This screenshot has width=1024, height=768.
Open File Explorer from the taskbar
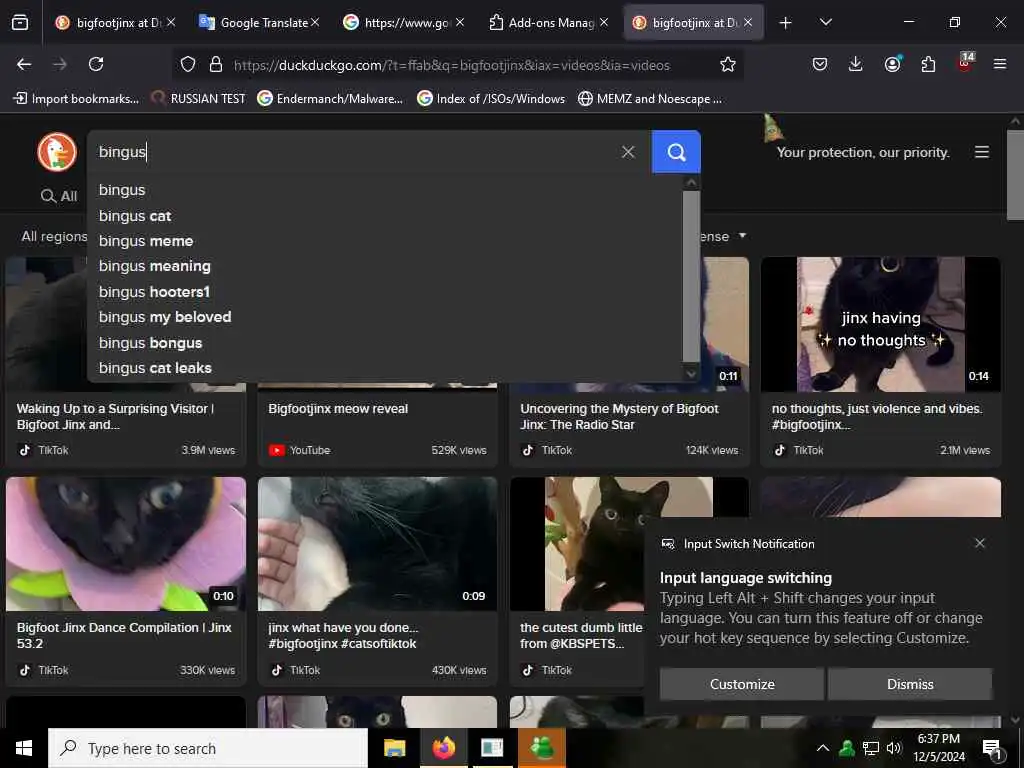[394, 748]
